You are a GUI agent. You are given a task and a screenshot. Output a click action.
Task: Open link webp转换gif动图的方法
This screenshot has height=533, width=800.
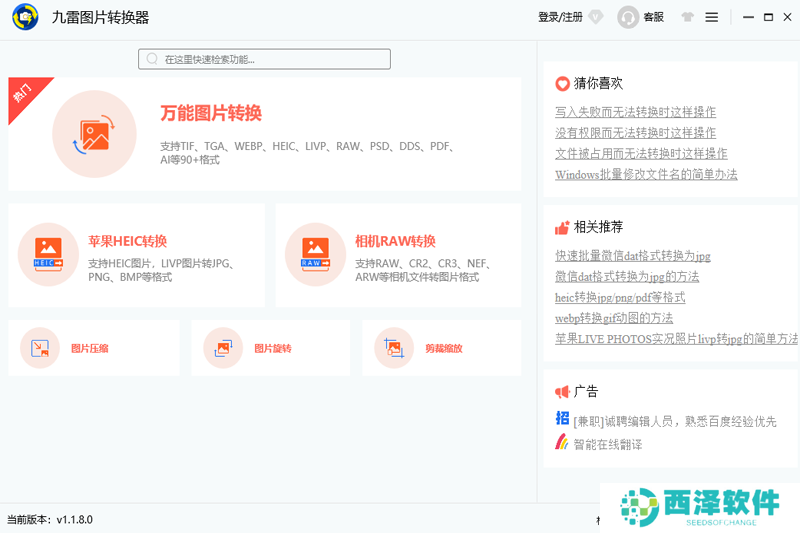click(614, 318)
